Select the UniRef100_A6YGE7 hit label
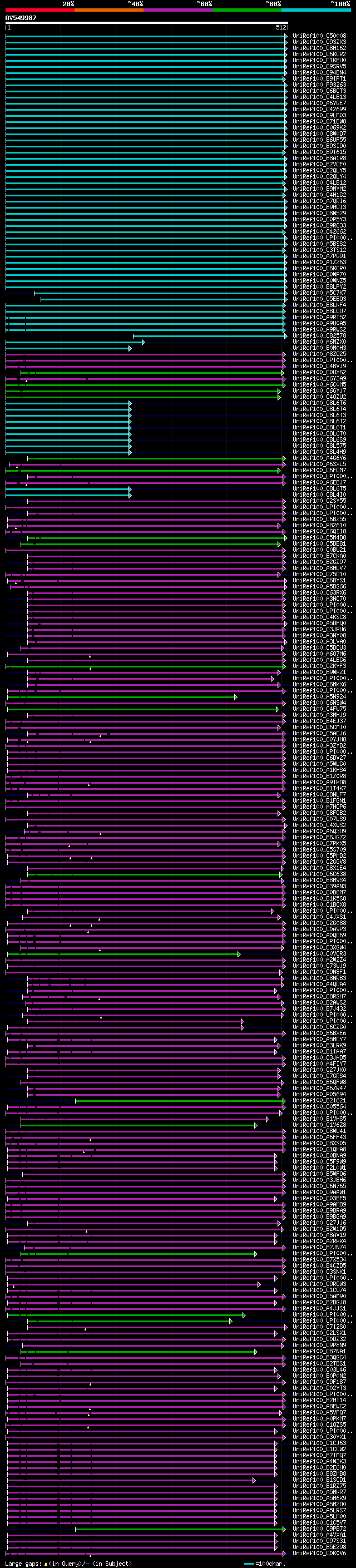Screen dimensions: 356x1568 pyautogui.click(x=319, y=103)
